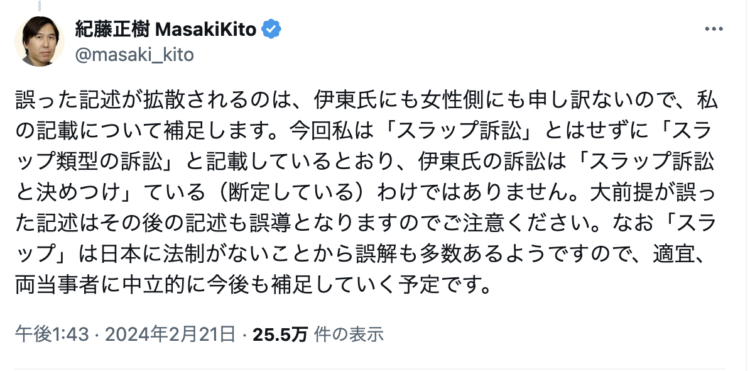Click the blue verified checkmark badge

271,30
